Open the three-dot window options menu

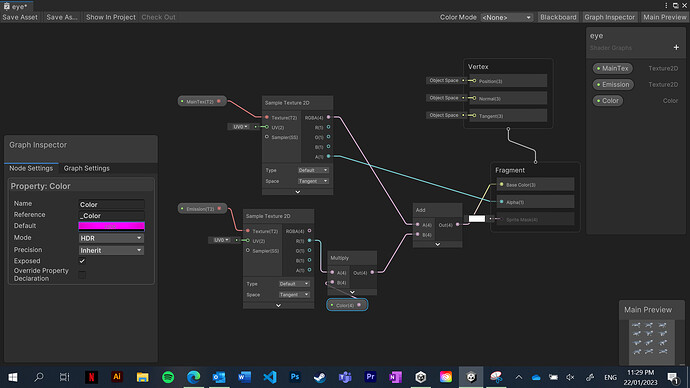666,6
